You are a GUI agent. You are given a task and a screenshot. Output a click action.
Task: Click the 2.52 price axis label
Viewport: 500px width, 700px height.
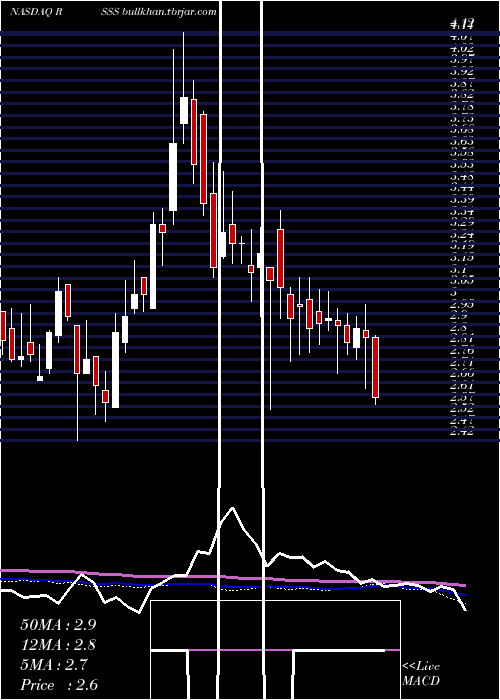pyautogui.click(x=462, y=409)
